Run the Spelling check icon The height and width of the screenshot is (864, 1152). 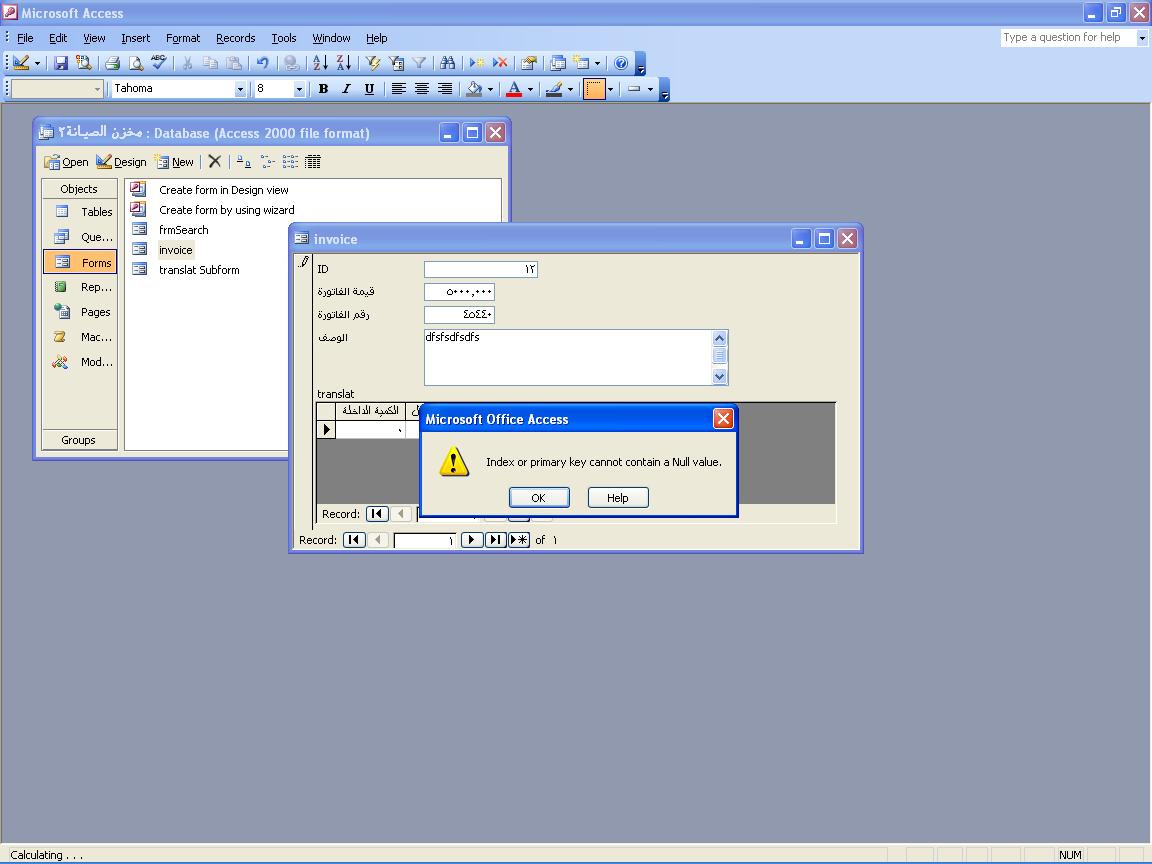point(159,63)
